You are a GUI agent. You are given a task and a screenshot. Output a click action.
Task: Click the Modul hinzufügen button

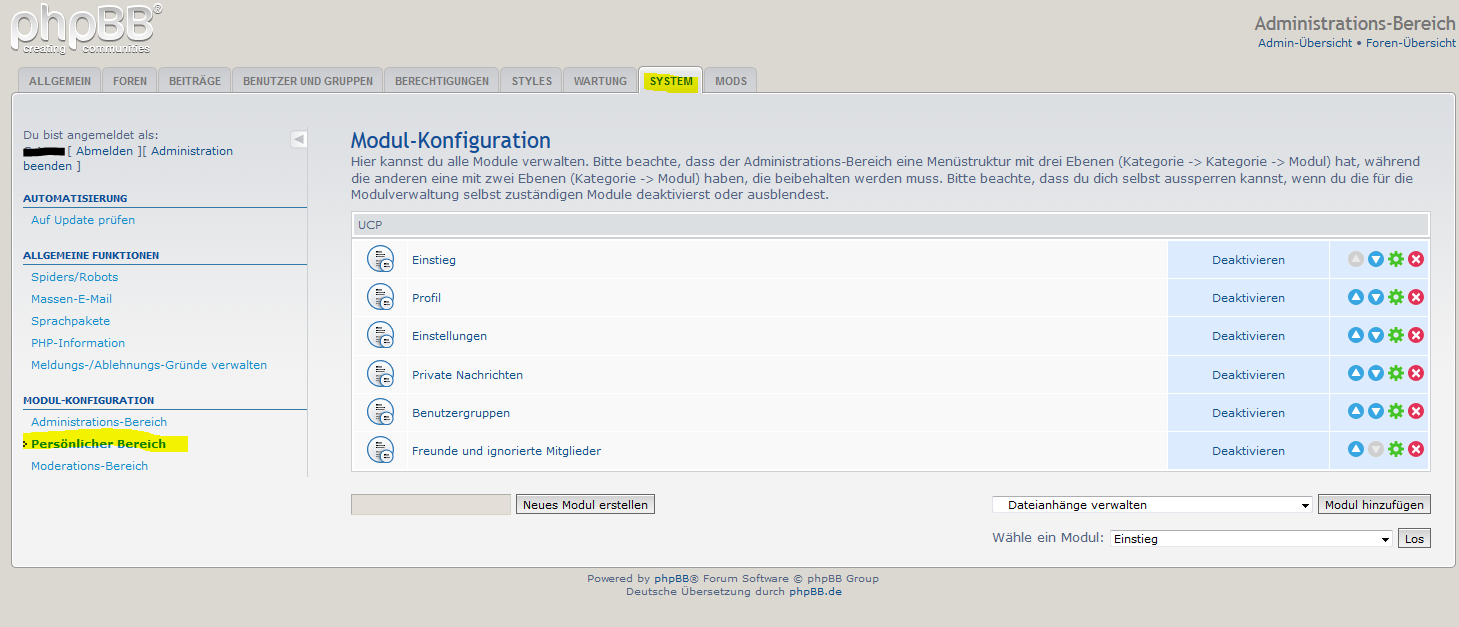coord(1374,505)
